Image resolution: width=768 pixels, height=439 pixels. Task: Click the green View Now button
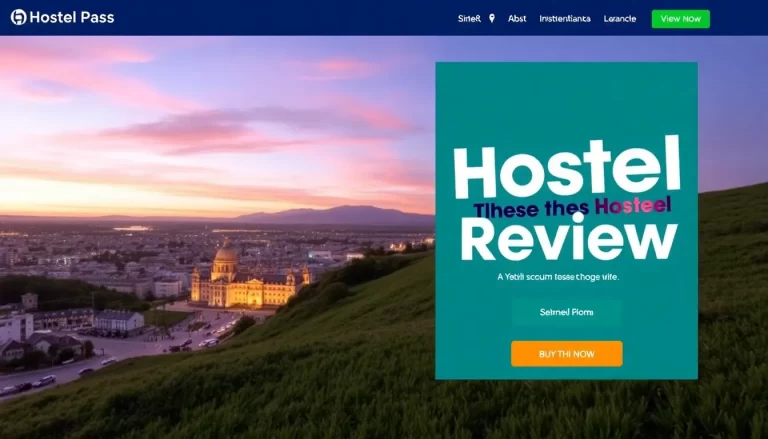(x=680, y=19)
